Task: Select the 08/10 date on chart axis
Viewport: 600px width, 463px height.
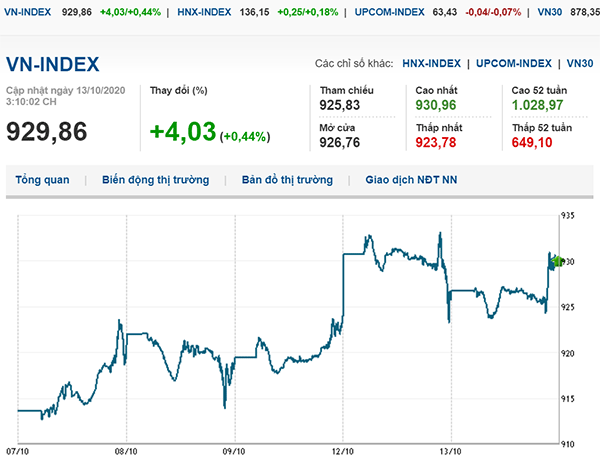Action: (x=126, y=450)
